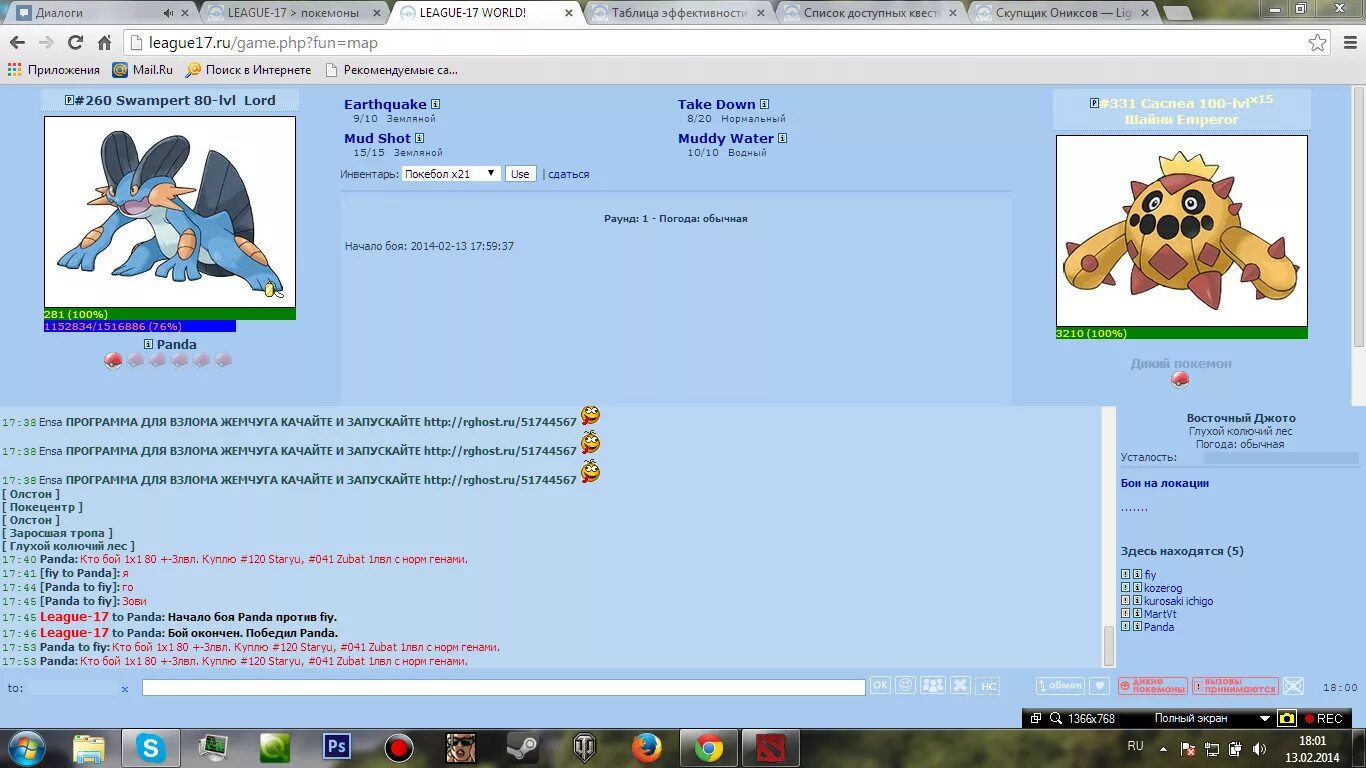This screenshot has width=1366, height=768.
Task: Open info icon next to Earthquake move
Action: click(435, 104)
